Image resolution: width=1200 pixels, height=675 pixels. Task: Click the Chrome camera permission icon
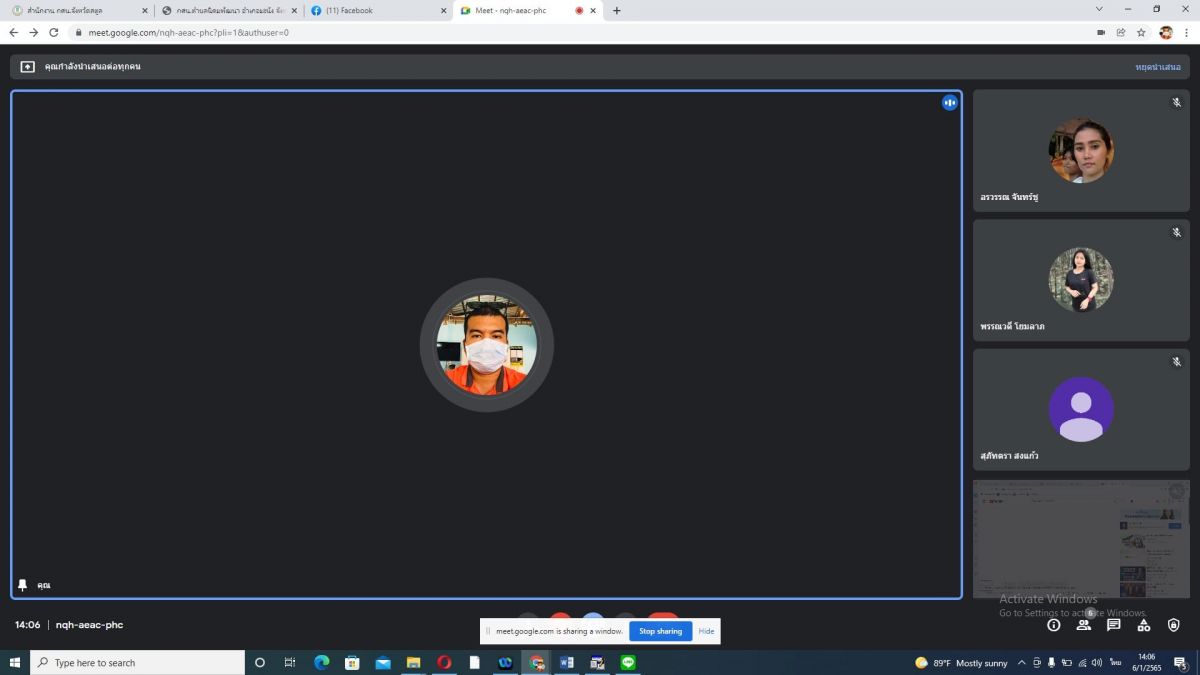(1101, 32)
